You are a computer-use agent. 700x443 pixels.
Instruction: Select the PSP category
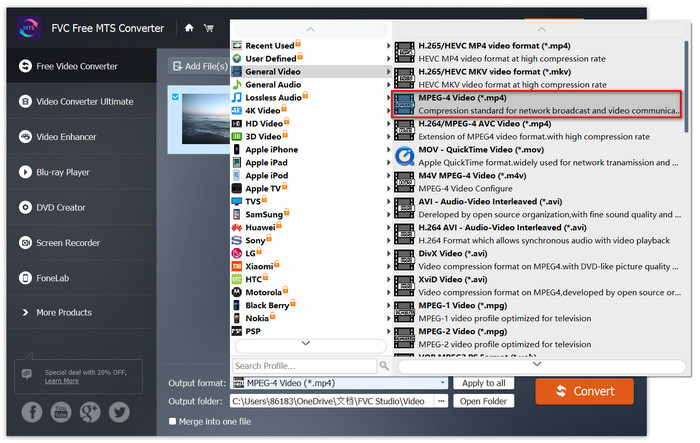[x=311, y=331]
